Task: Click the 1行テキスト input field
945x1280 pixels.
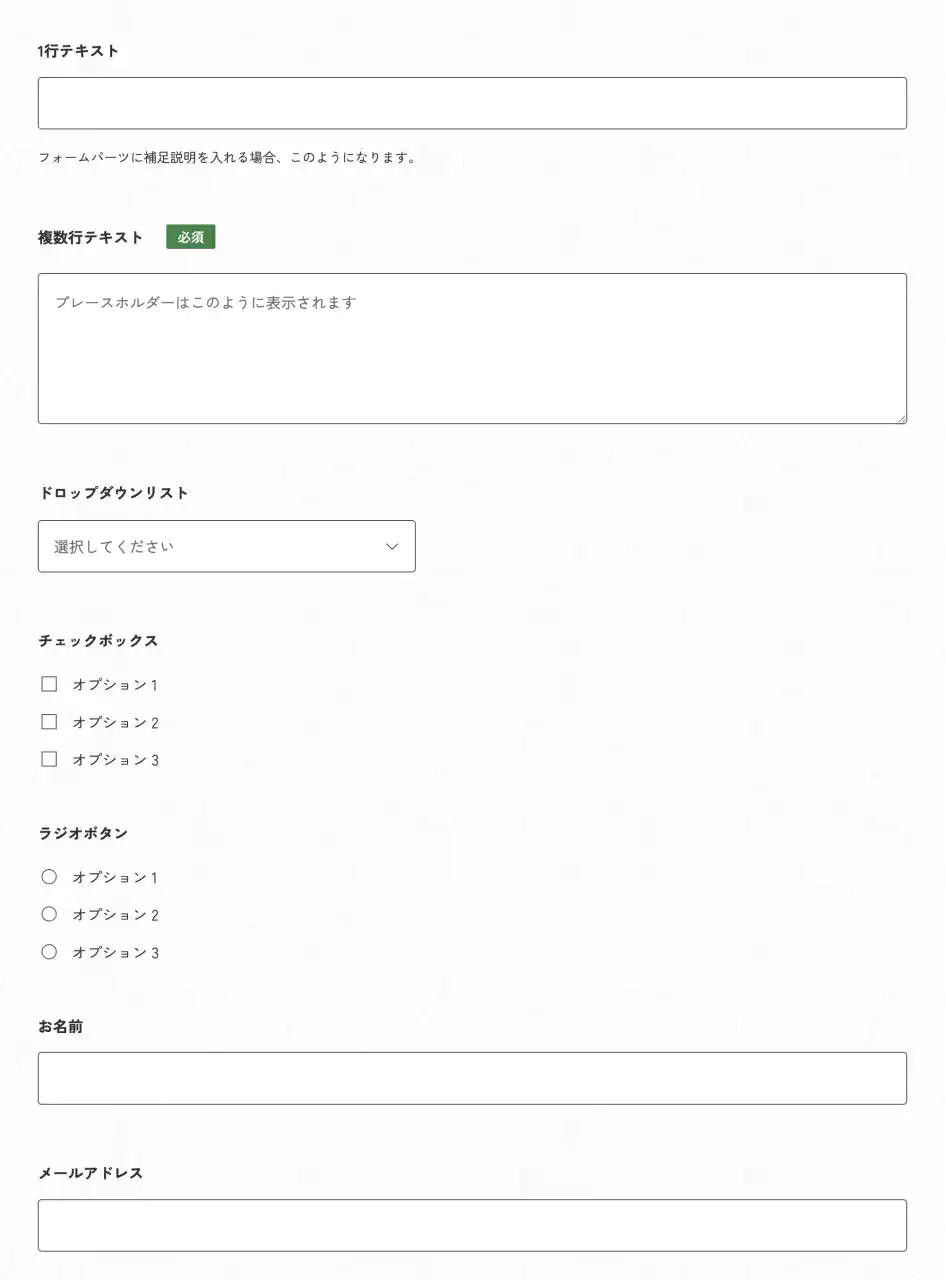Action: [472, 103]
